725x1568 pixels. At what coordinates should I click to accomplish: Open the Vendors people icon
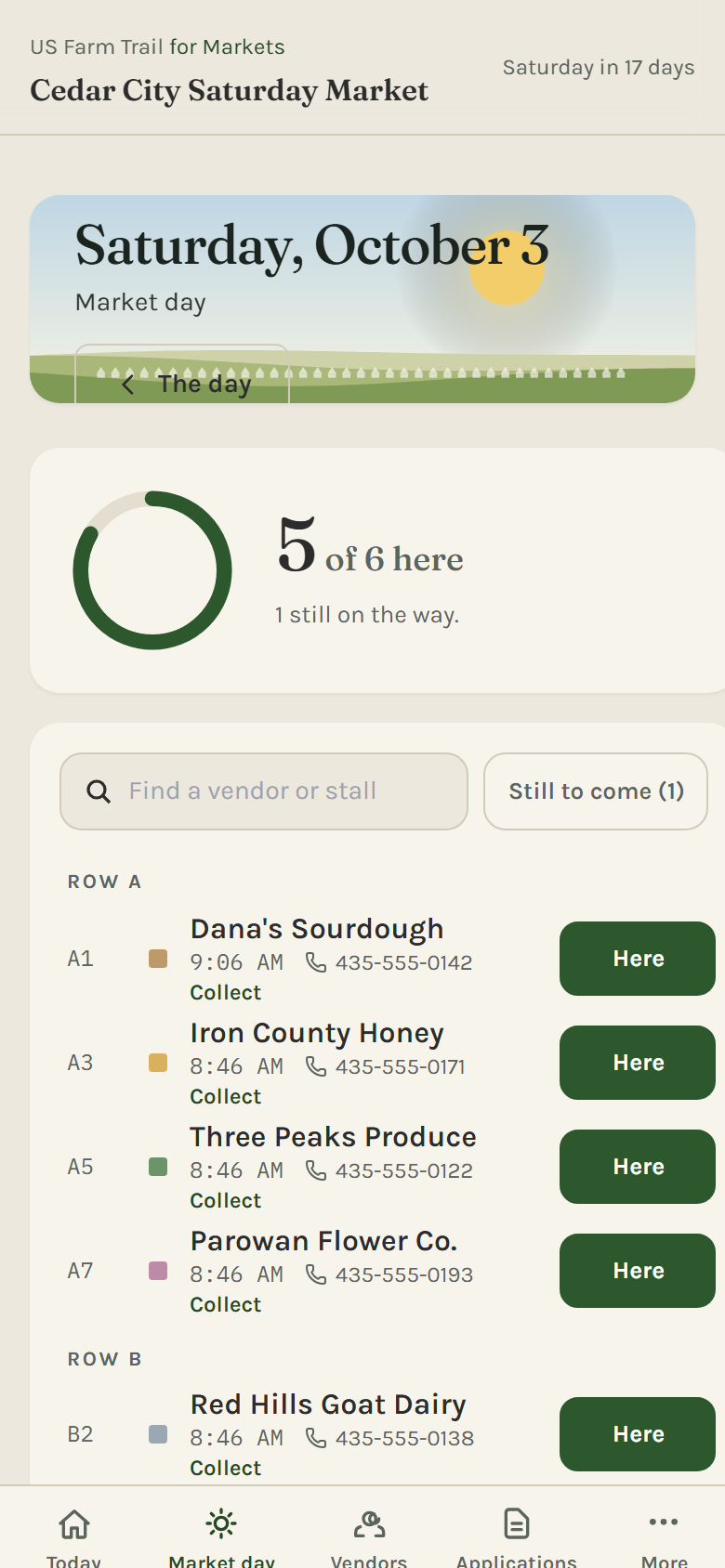(369, 1524)
